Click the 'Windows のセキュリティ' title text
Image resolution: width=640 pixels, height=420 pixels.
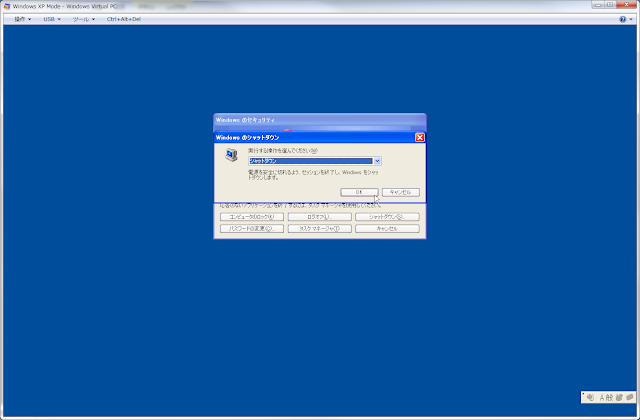(x=245, y=120)
